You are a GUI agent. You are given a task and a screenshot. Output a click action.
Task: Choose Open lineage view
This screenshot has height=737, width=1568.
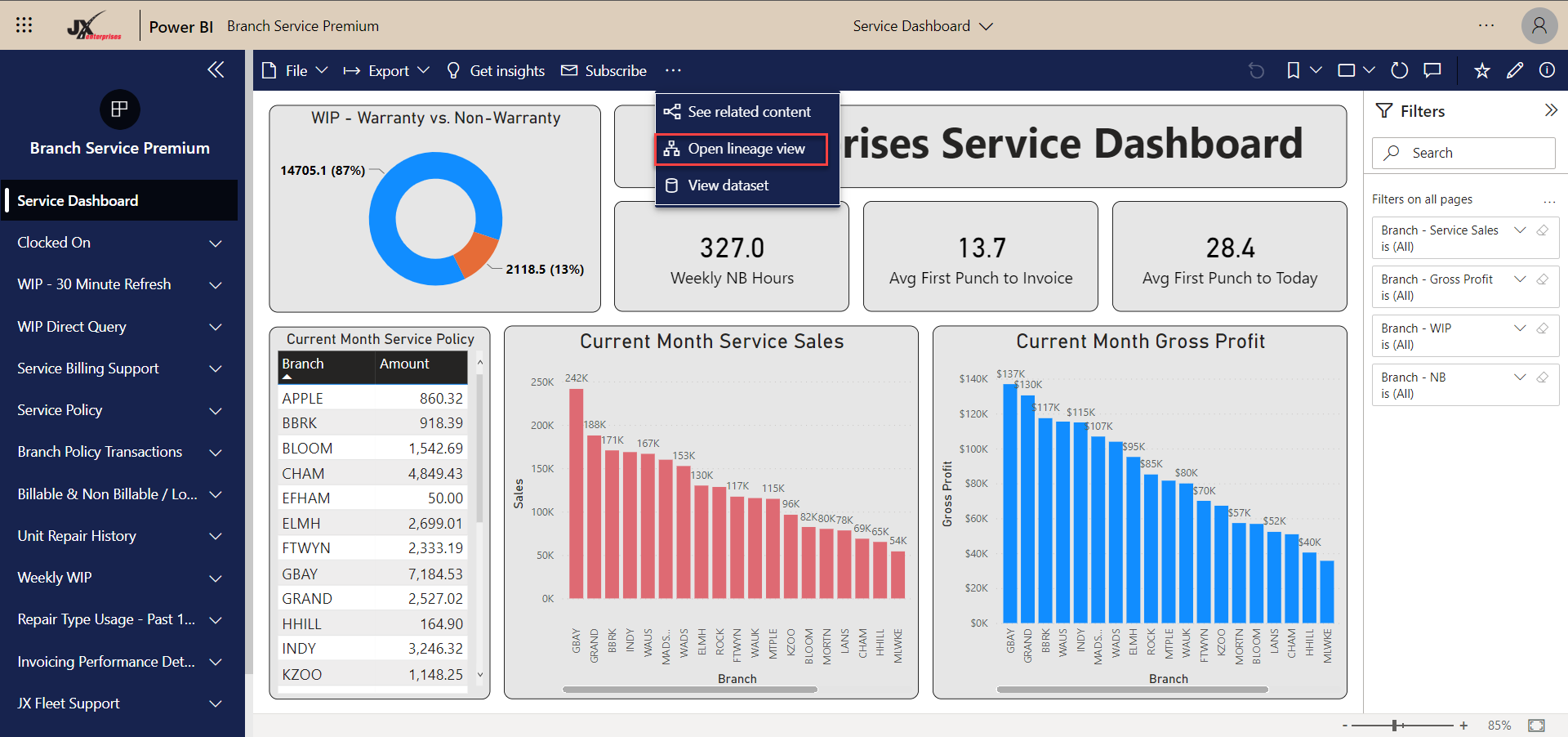tap(742, 149)
